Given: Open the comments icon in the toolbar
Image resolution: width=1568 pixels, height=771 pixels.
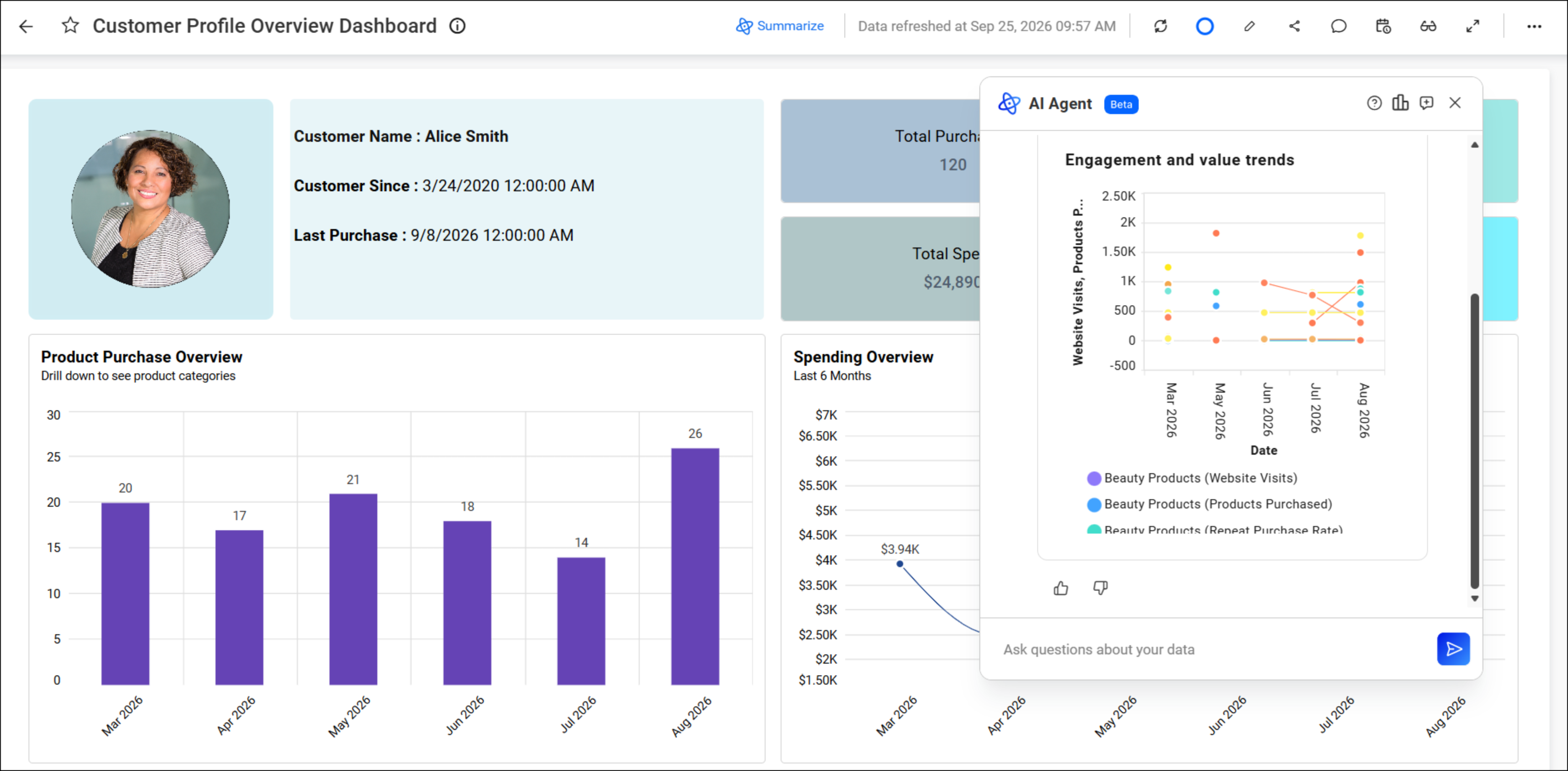Looking at the screenshot, I should (x=1339, y=26).
